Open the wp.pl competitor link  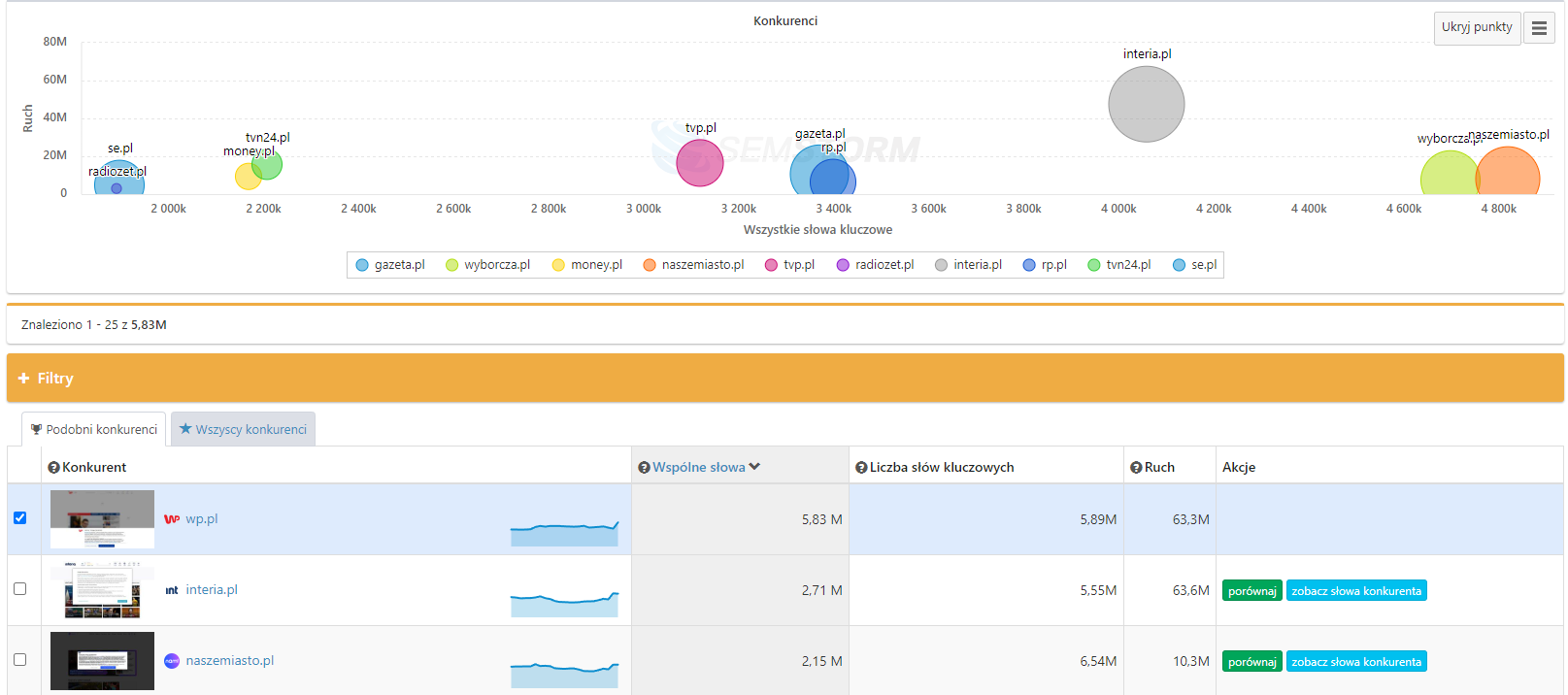pos(202,519)
